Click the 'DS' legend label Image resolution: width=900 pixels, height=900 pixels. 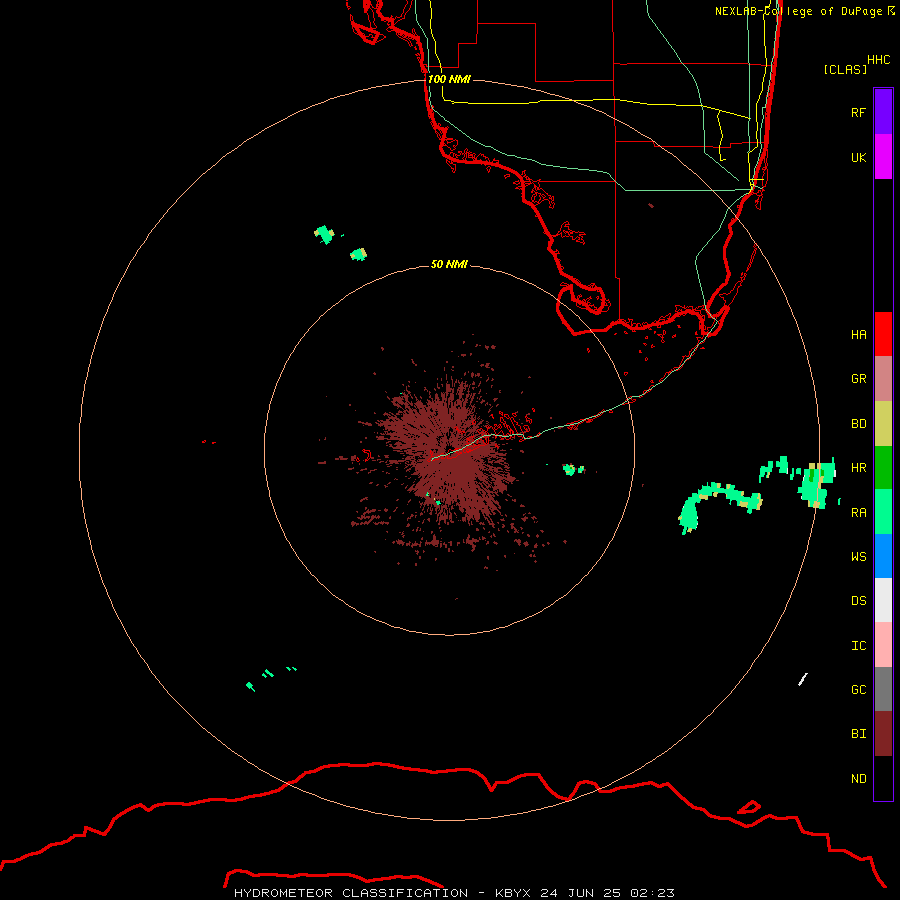858,601
